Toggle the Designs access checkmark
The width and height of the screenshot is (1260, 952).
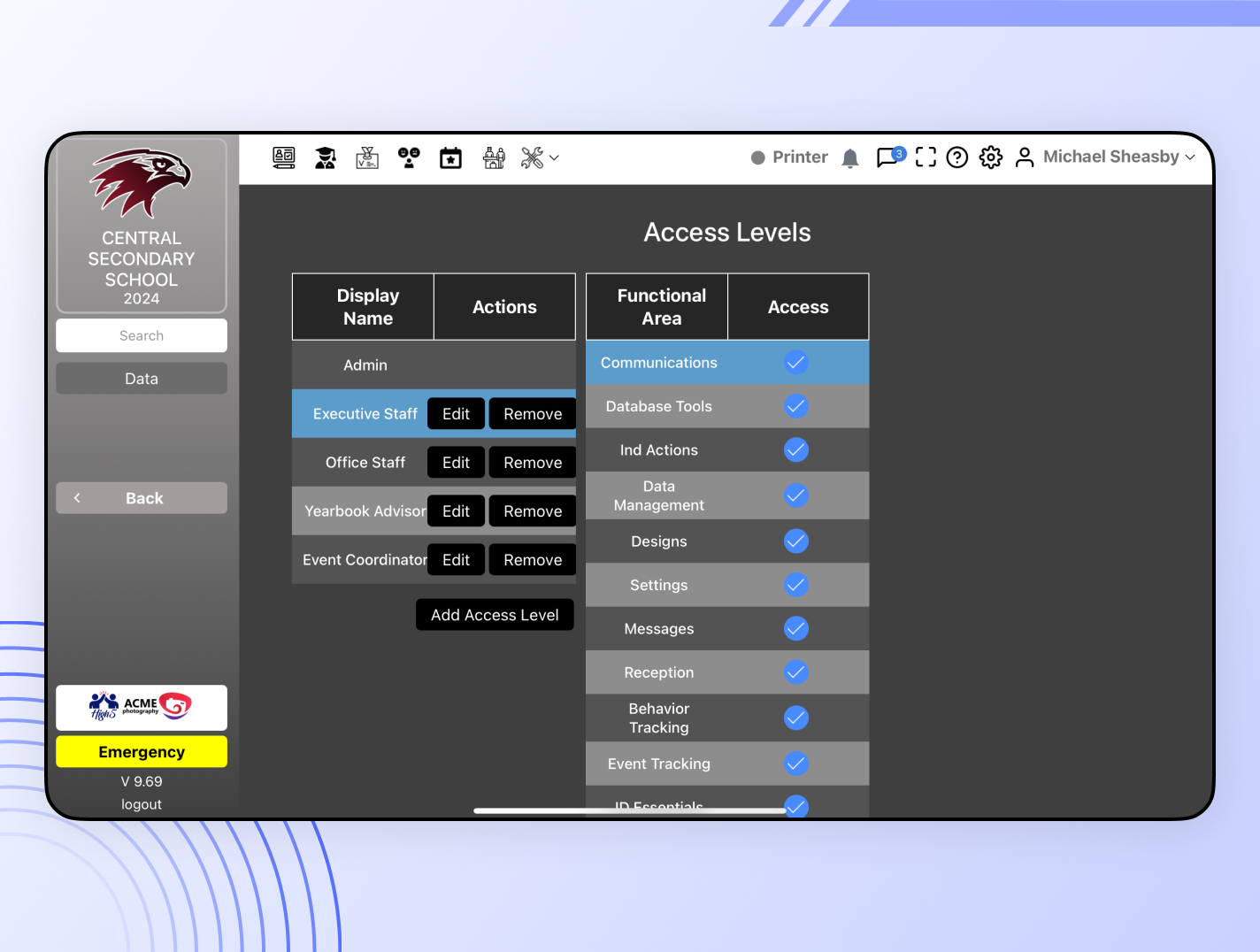[795, 541]
